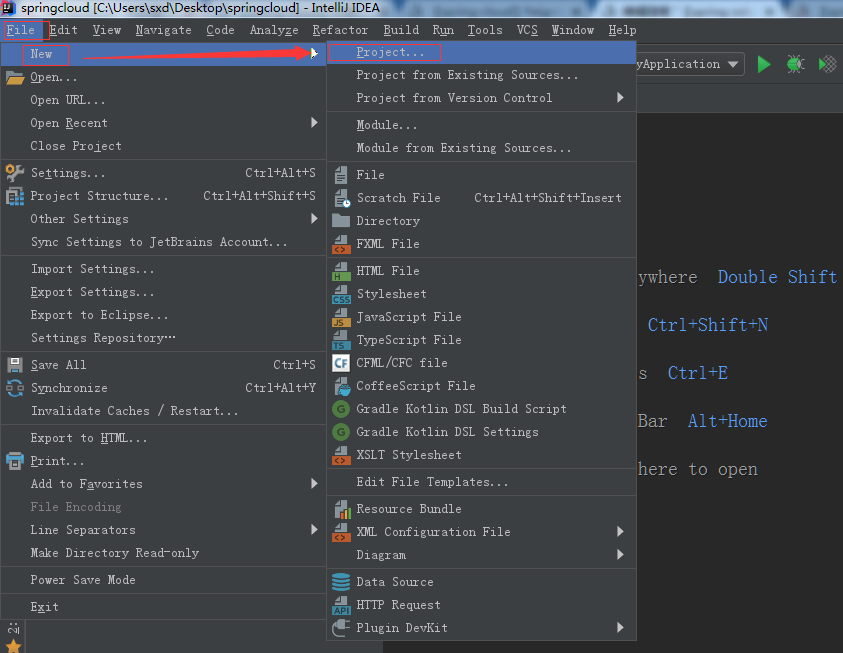The height and width of the screenshot is (653, 843).
Task: Expand the Line Separators submenu arrow
Action: 314,529
